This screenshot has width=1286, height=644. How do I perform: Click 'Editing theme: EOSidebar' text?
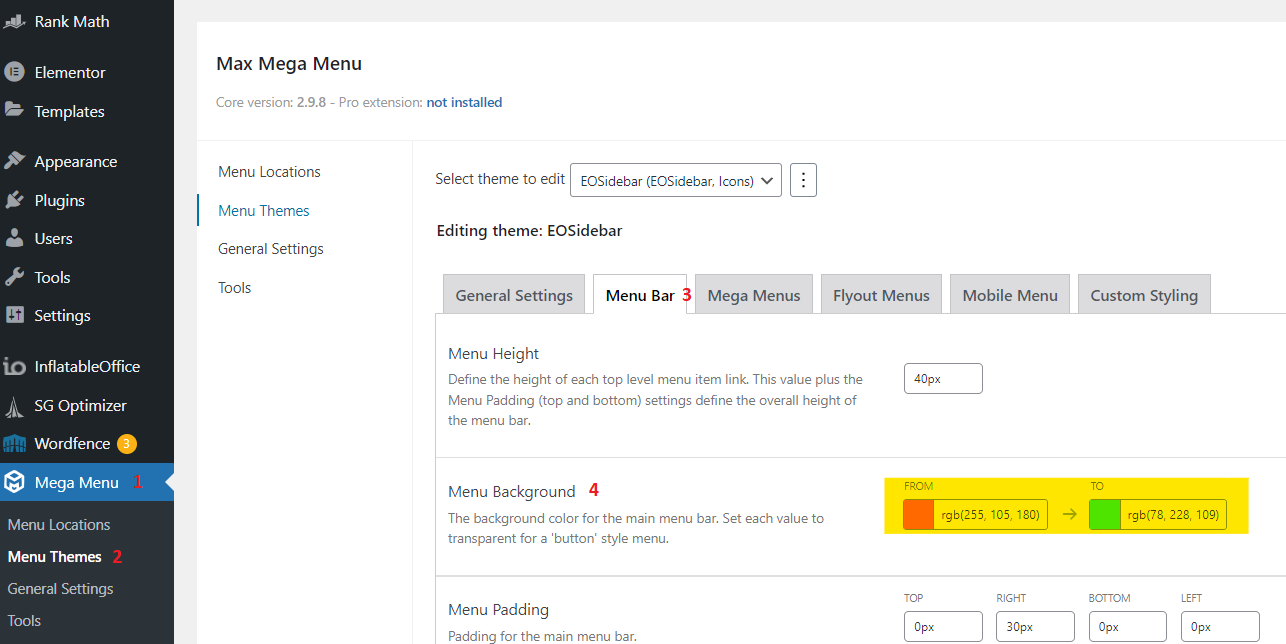pos(529,231)
